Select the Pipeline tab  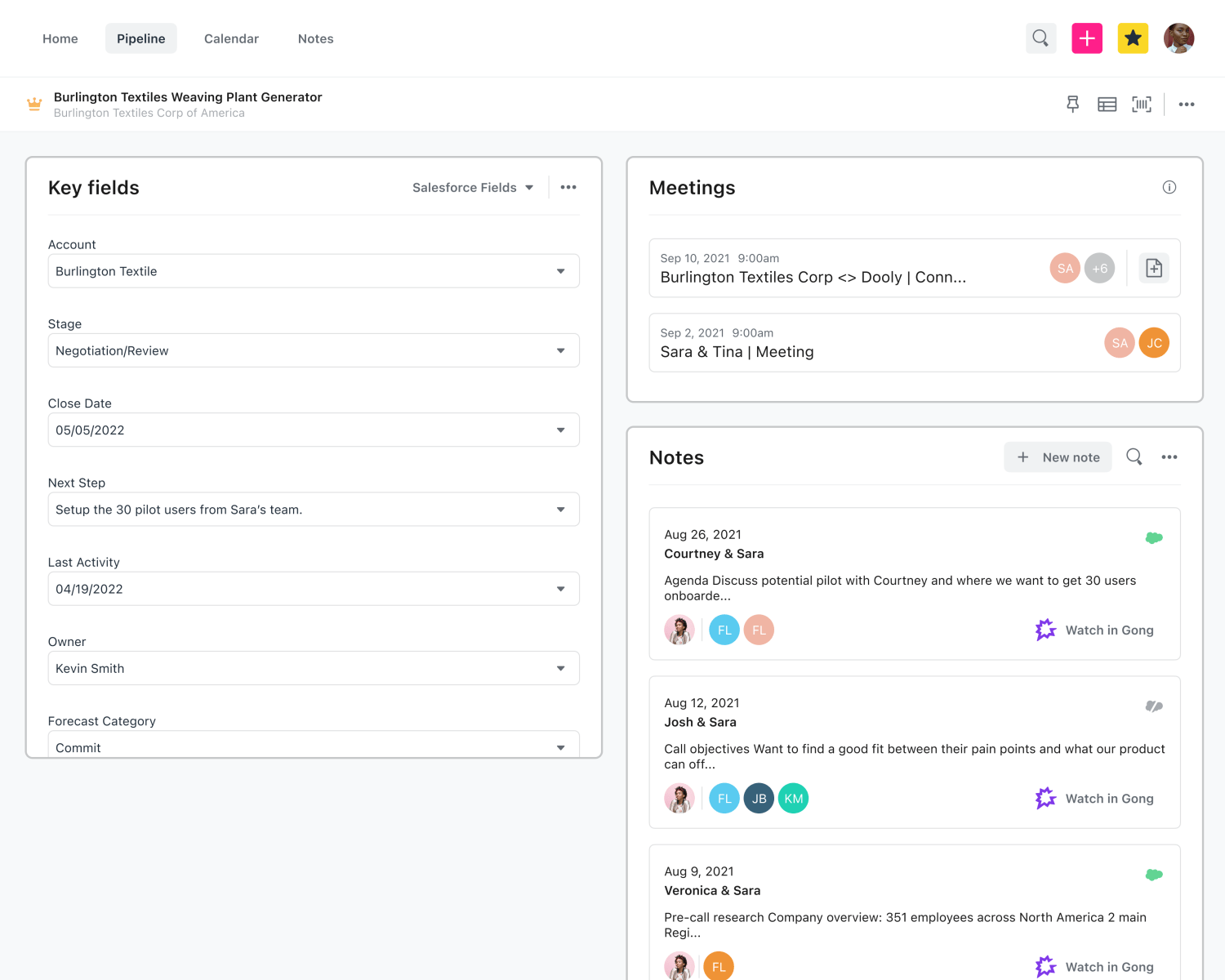point(141,38)
